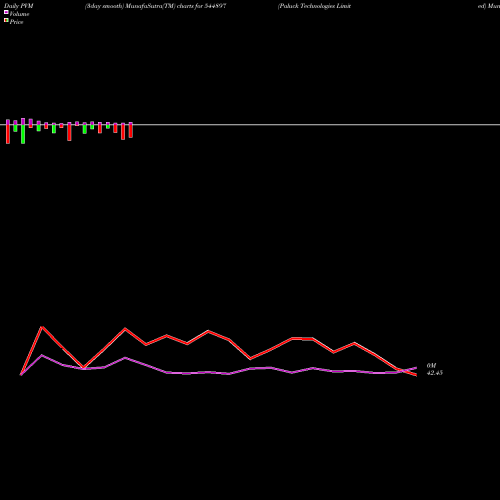Click the Palack Technologies company name text
Viewport: 500px width, 500px height.
point(314,6)
